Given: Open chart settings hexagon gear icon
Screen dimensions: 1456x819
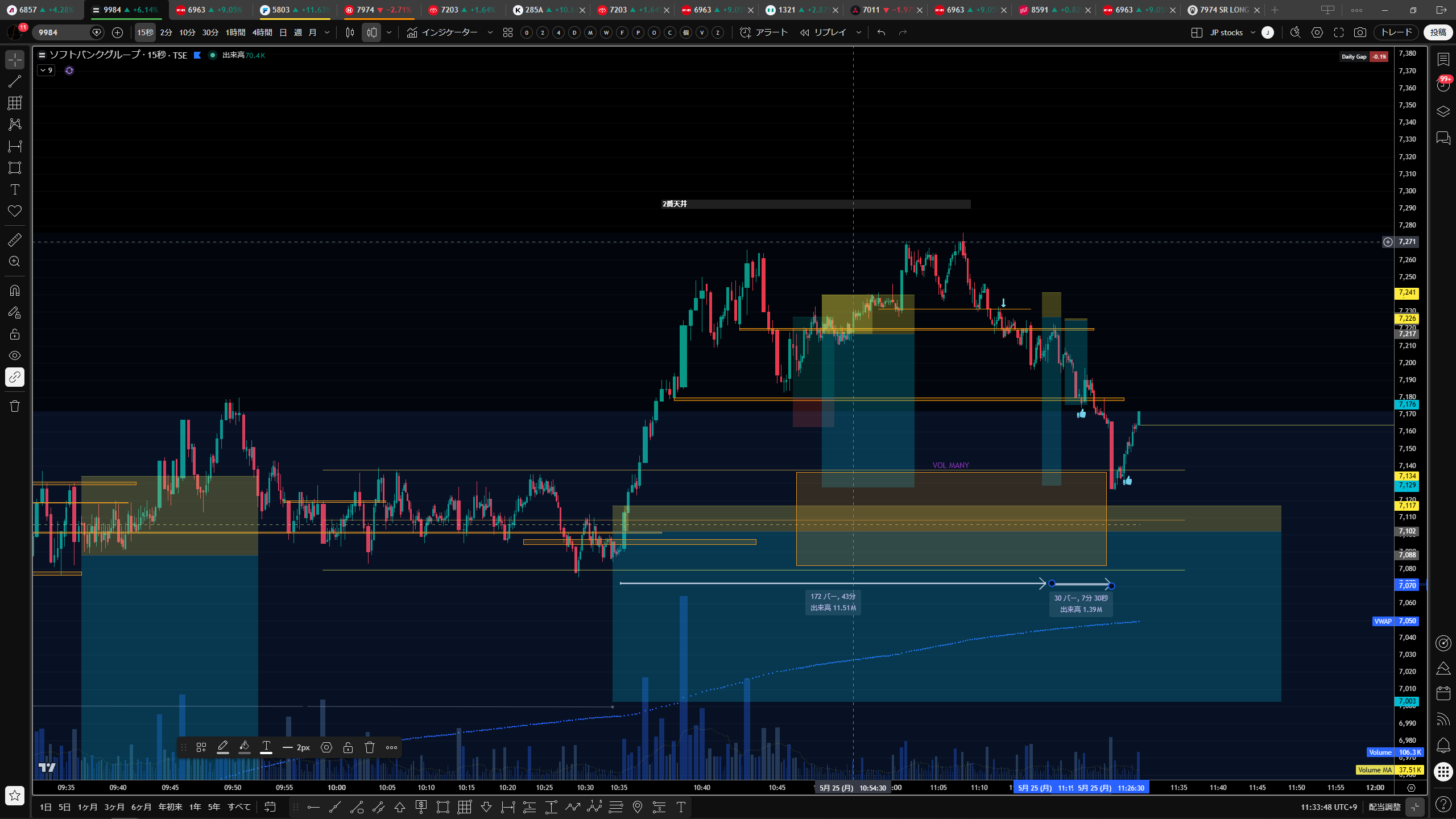Looking at the screenshot, I should (1317, 32).
